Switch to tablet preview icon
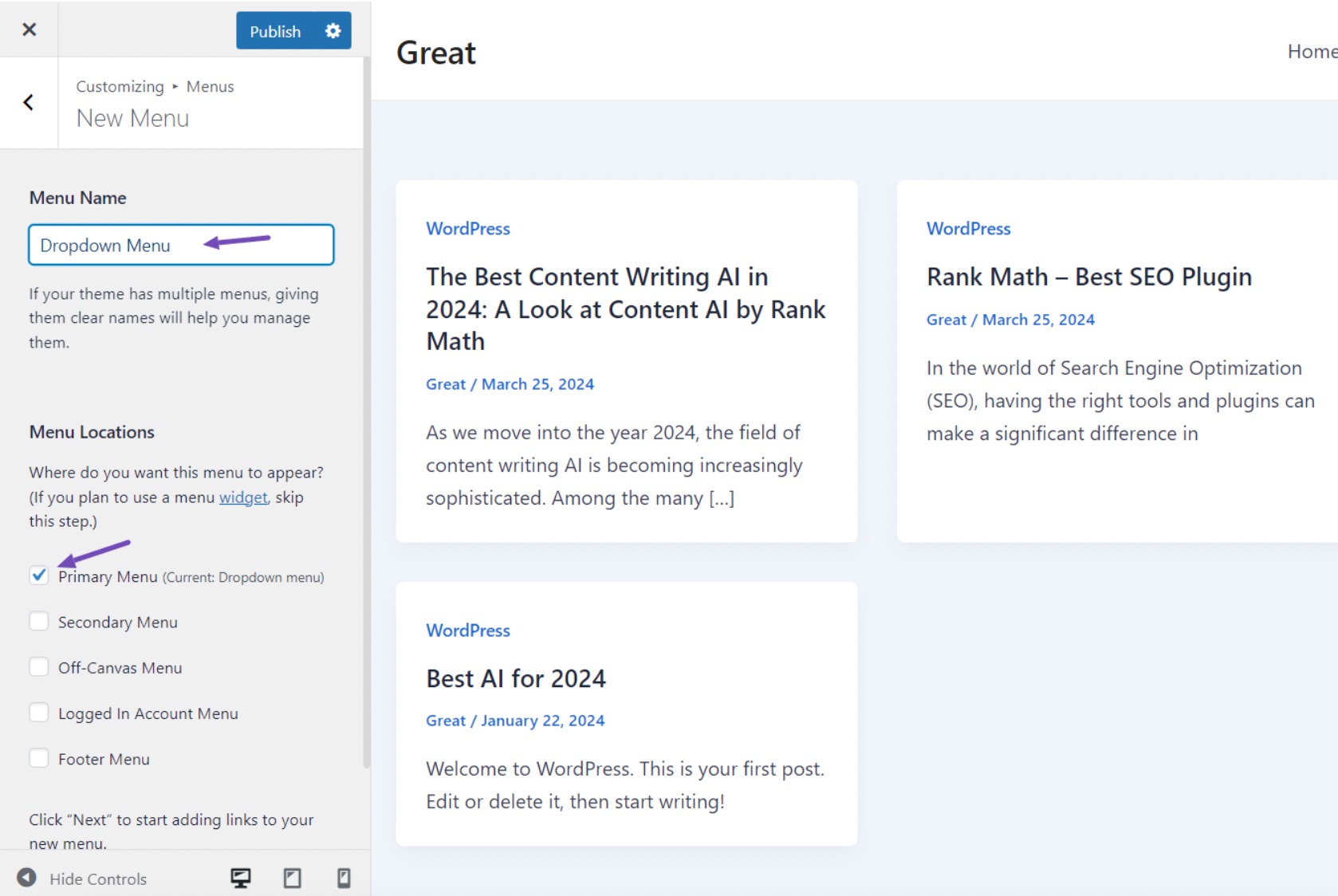The image size is (1338, 896). (293, 878)
